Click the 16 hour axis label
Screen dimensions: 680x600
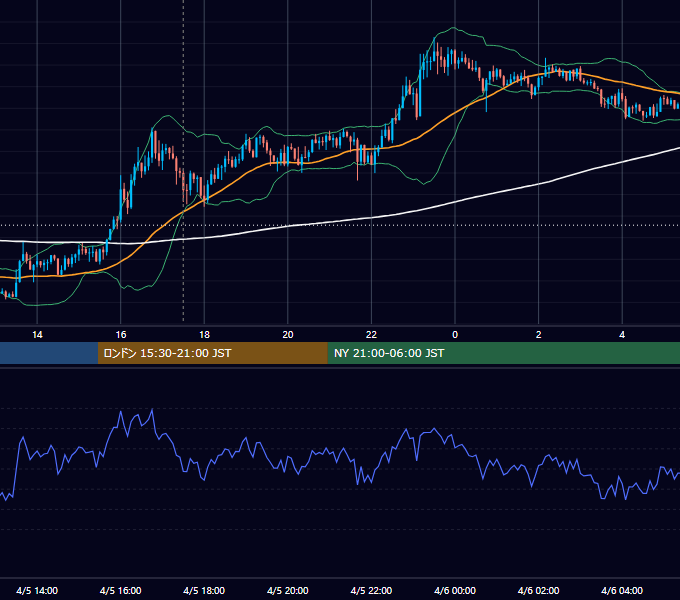tap(121, 335)
